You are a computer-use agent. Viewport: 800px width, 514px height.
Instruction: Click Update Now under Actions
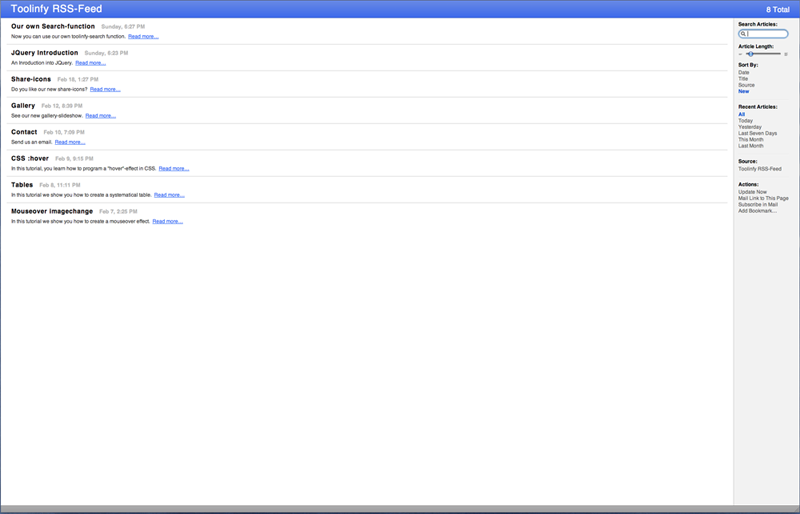click(752, 192)
